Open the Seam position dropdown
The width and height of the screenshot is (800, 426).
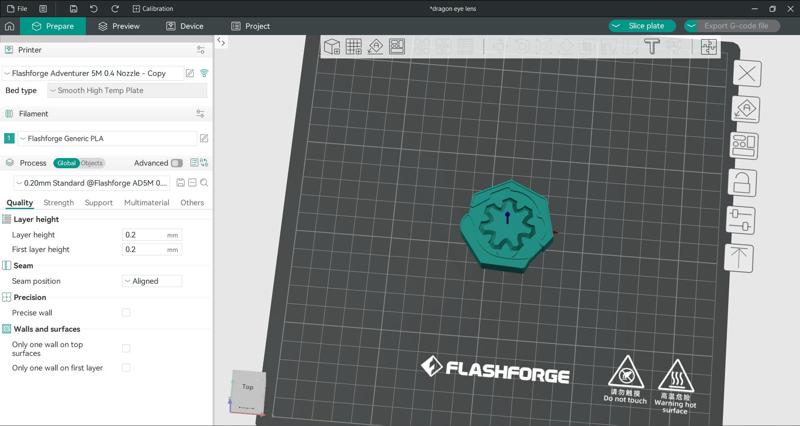(x=152, y=281)
